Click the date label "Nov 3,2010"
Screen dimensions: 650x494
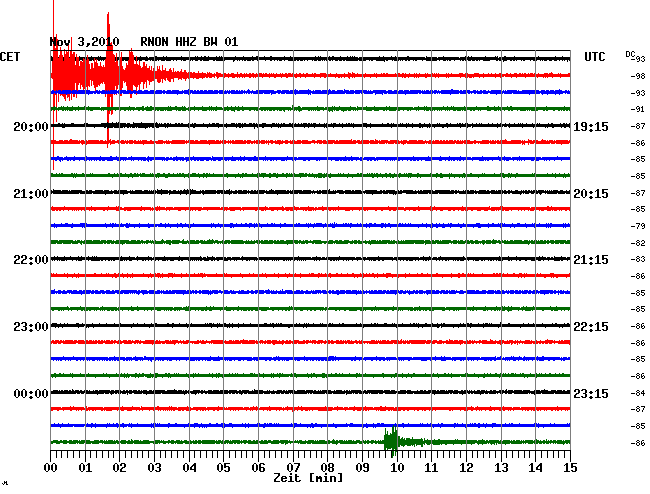(85, 42)
